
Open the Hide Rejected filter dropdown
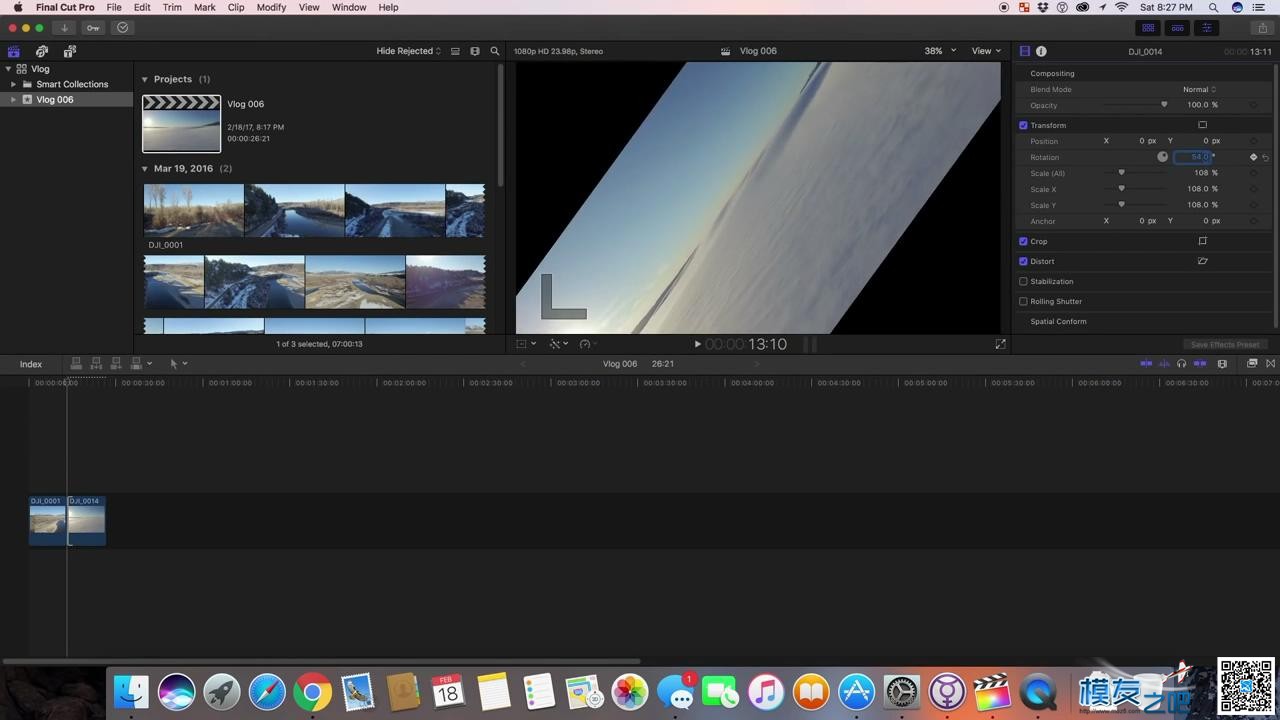[x=409, y=51]
